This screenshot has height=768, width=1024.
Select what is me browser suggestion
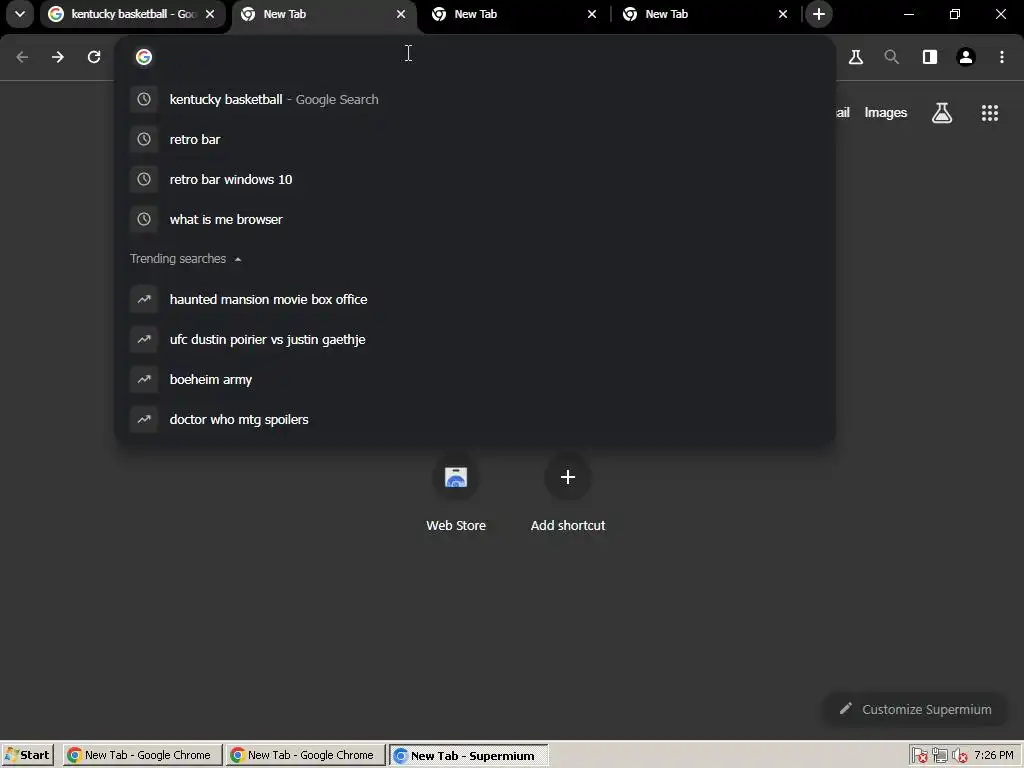(475, 219)
